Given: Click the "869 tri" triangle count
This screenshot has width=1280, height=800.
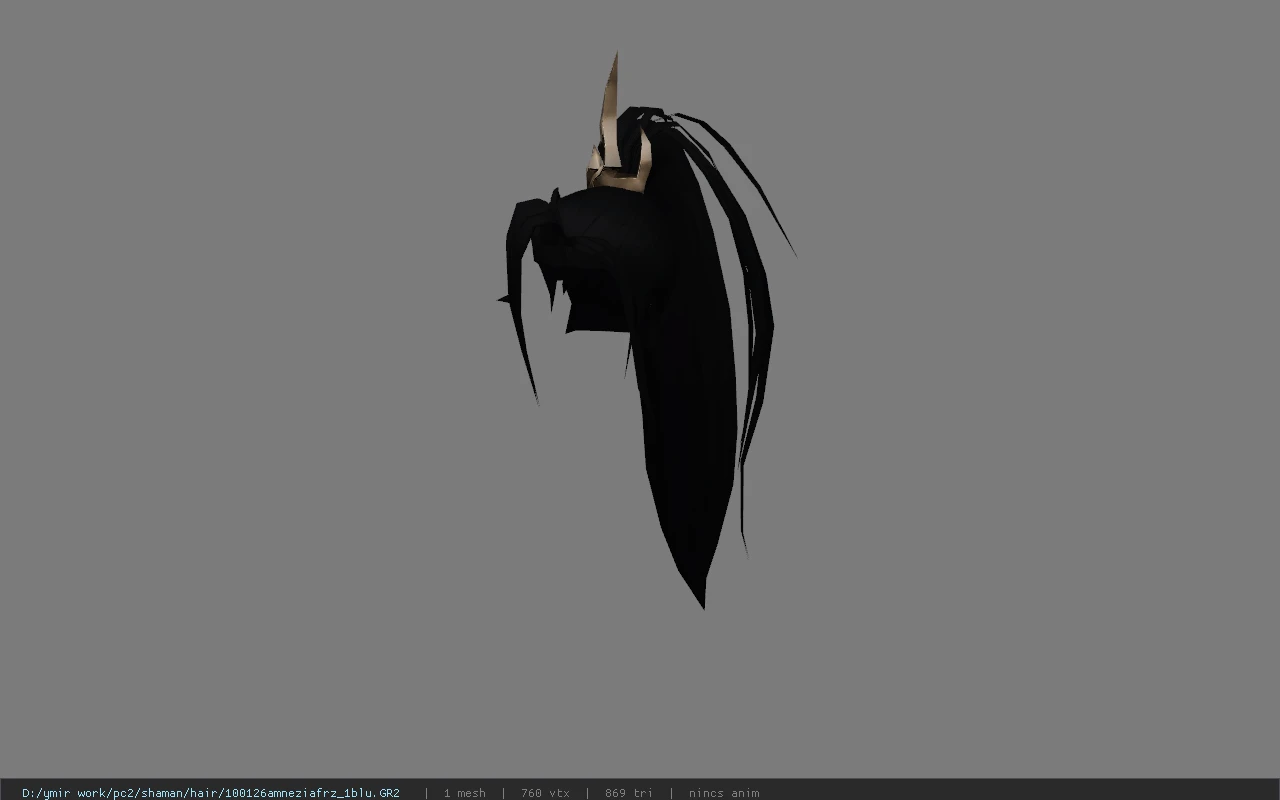Looking at the screenshot, I should (x=629, y=793).
